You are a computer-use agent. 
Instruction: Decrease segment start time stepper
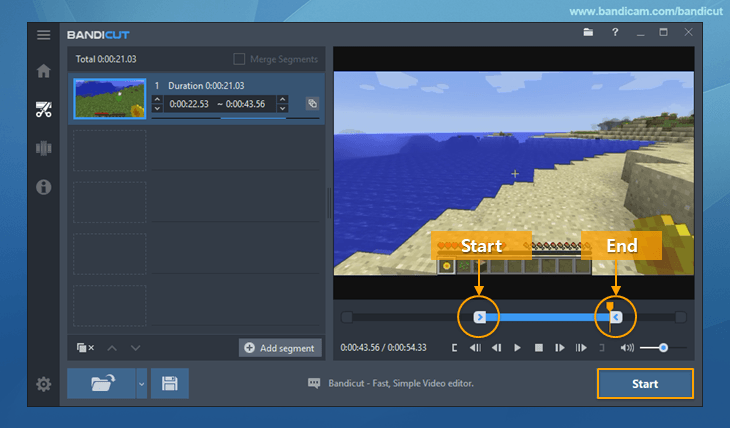click(157, 108)
